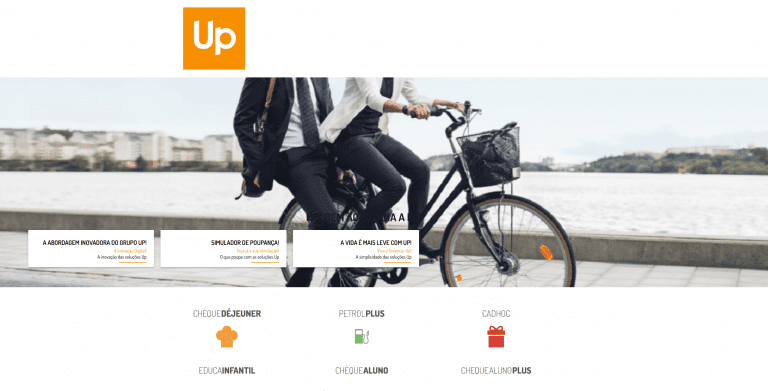Open the Cadhoc red gift box icon
This screenshot has height=391, width=768.
tap(496, 337)
